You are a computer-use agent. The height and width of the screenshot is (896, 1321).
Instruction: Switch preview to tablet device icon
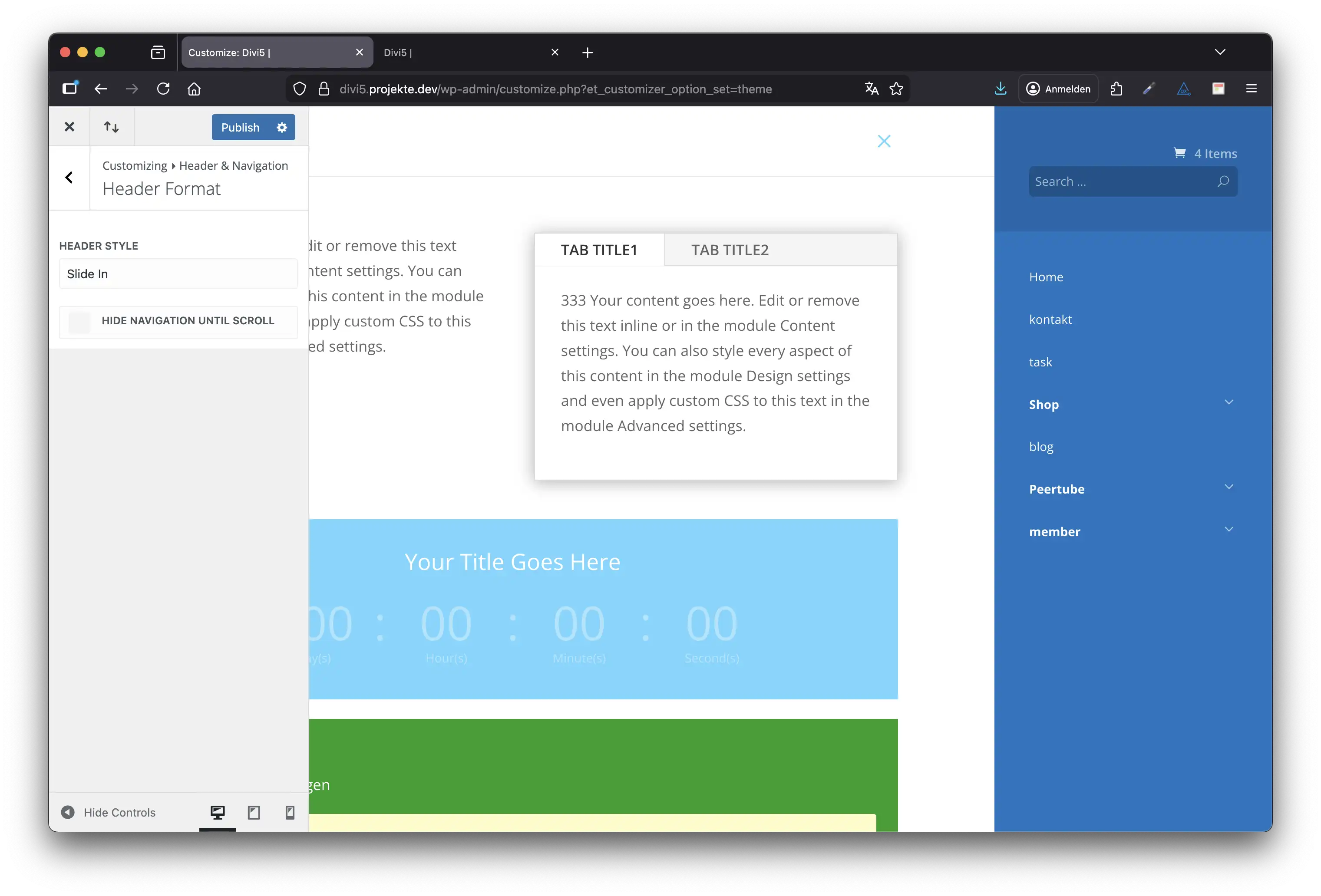[x=254, y=812]
